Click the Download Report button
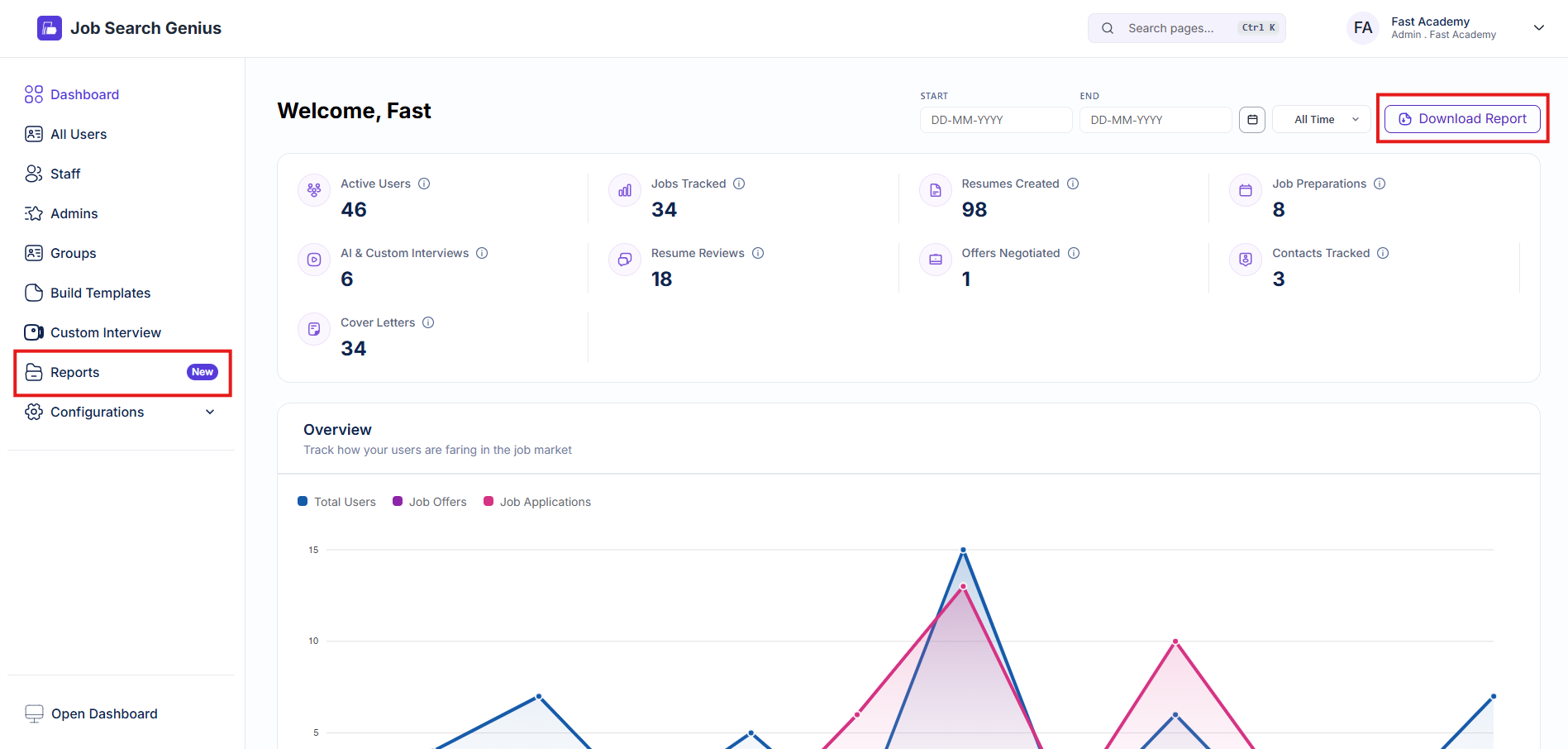The image size is (1568, 749). (1462, 119)
